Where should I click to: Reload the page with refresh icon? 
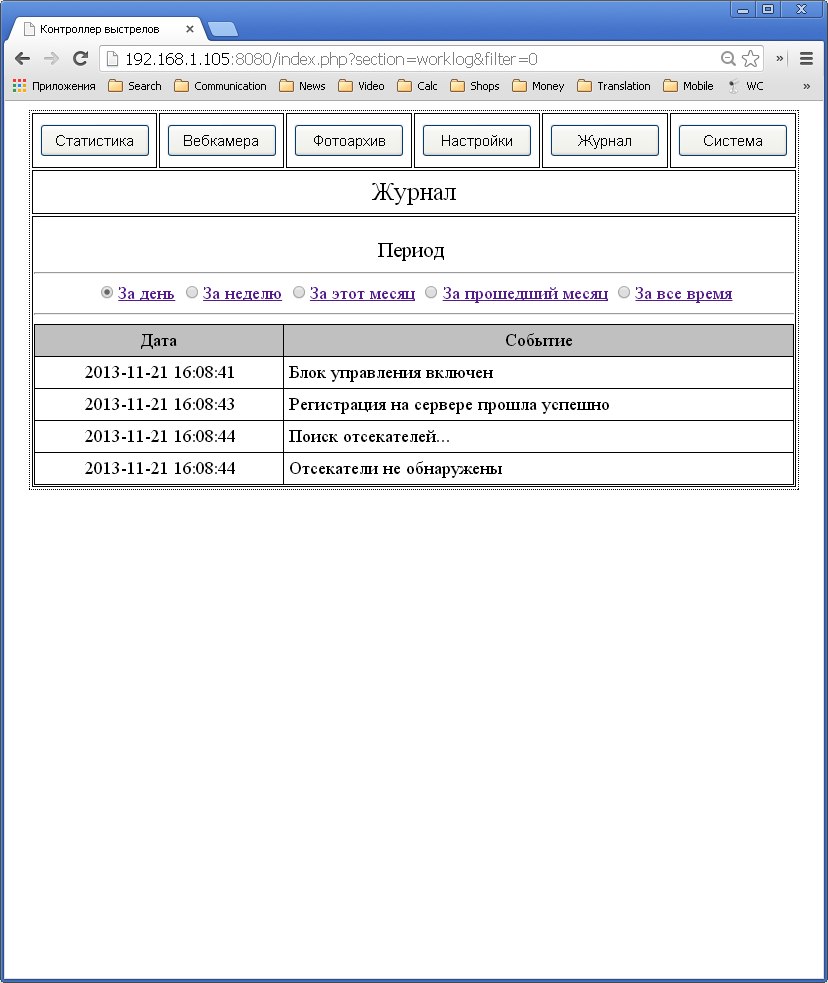81,58
